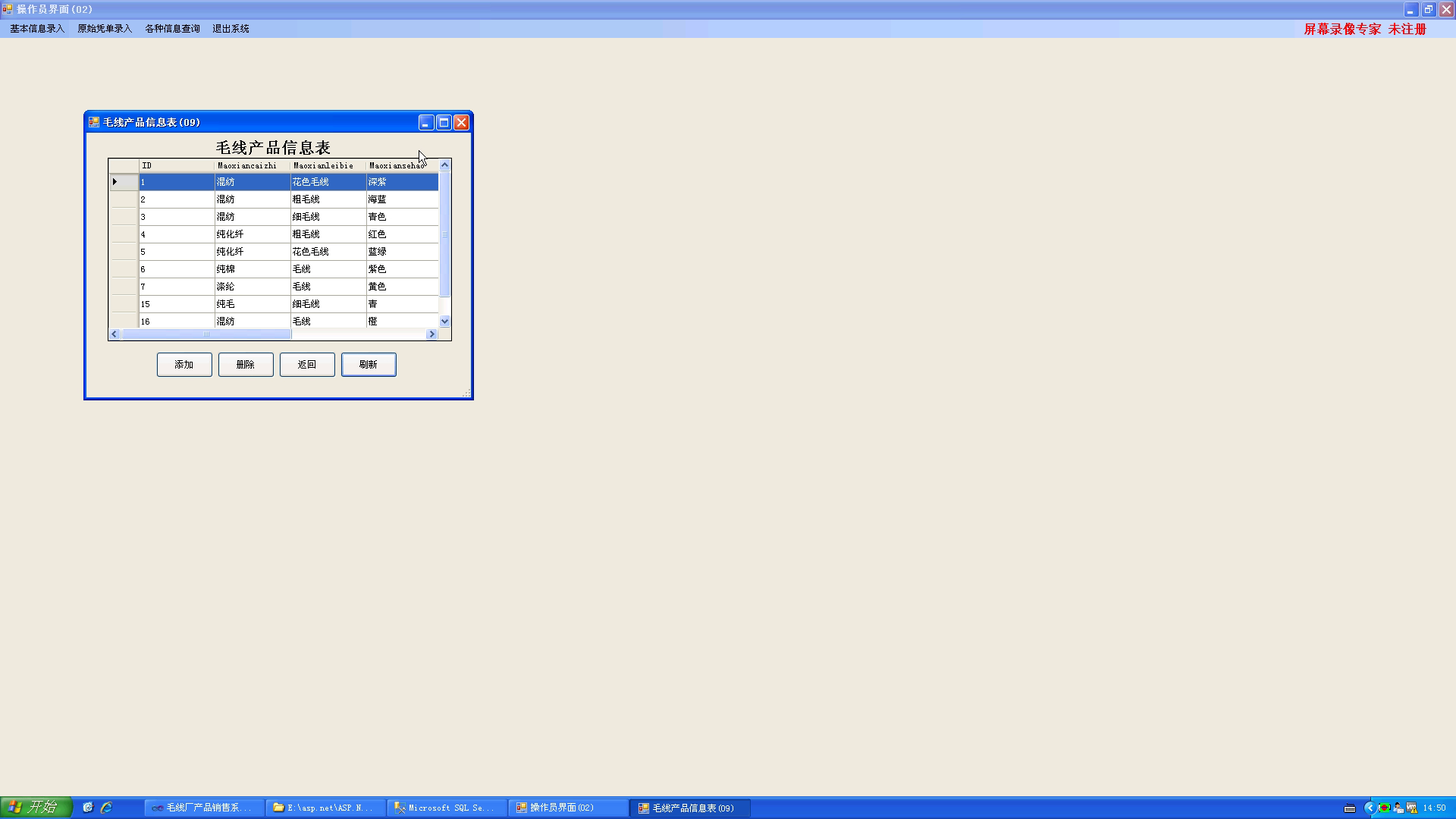Switch to E:\asp.net folder taskbar item
The image size is (1456, 819).
pyautogui.click(x=325, y=808)
